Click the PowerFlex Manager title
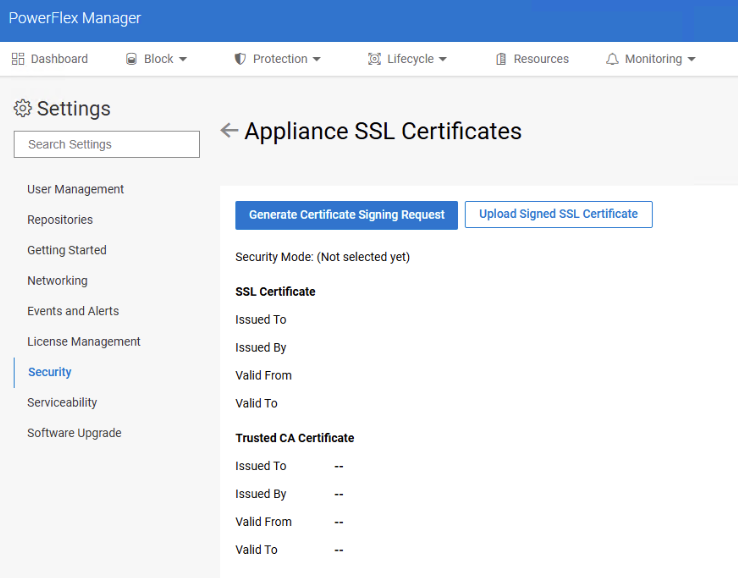 (x=75, y=18)
